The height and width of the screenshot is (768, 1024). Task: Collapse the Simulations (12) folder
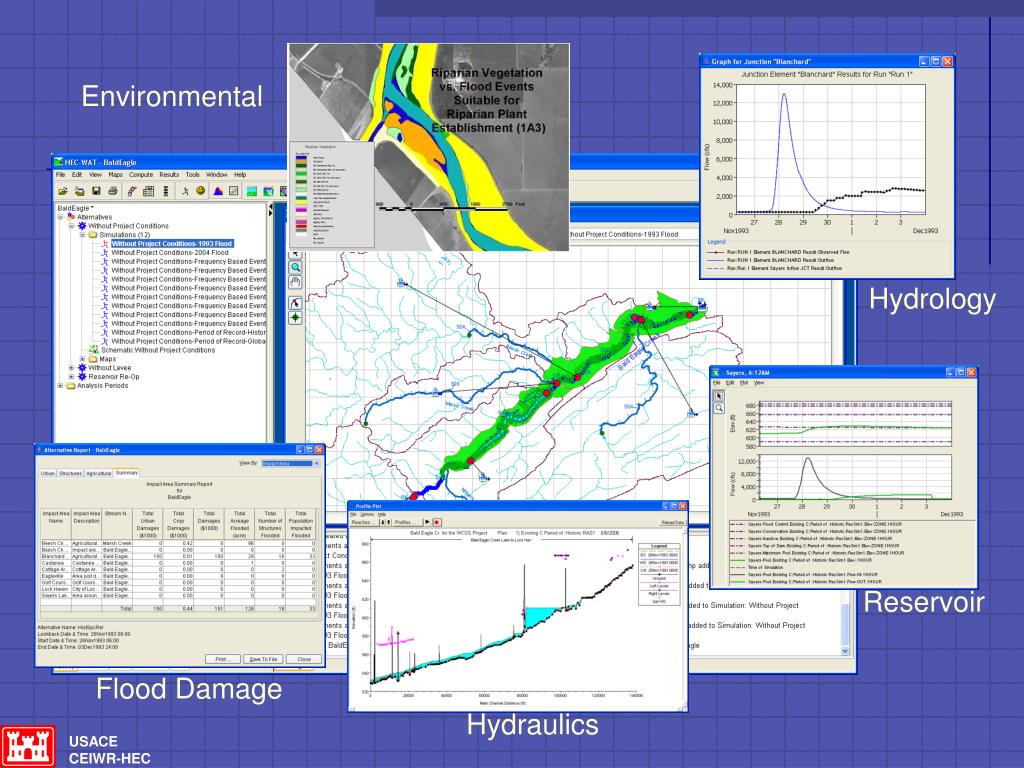(x=83, y=234)
